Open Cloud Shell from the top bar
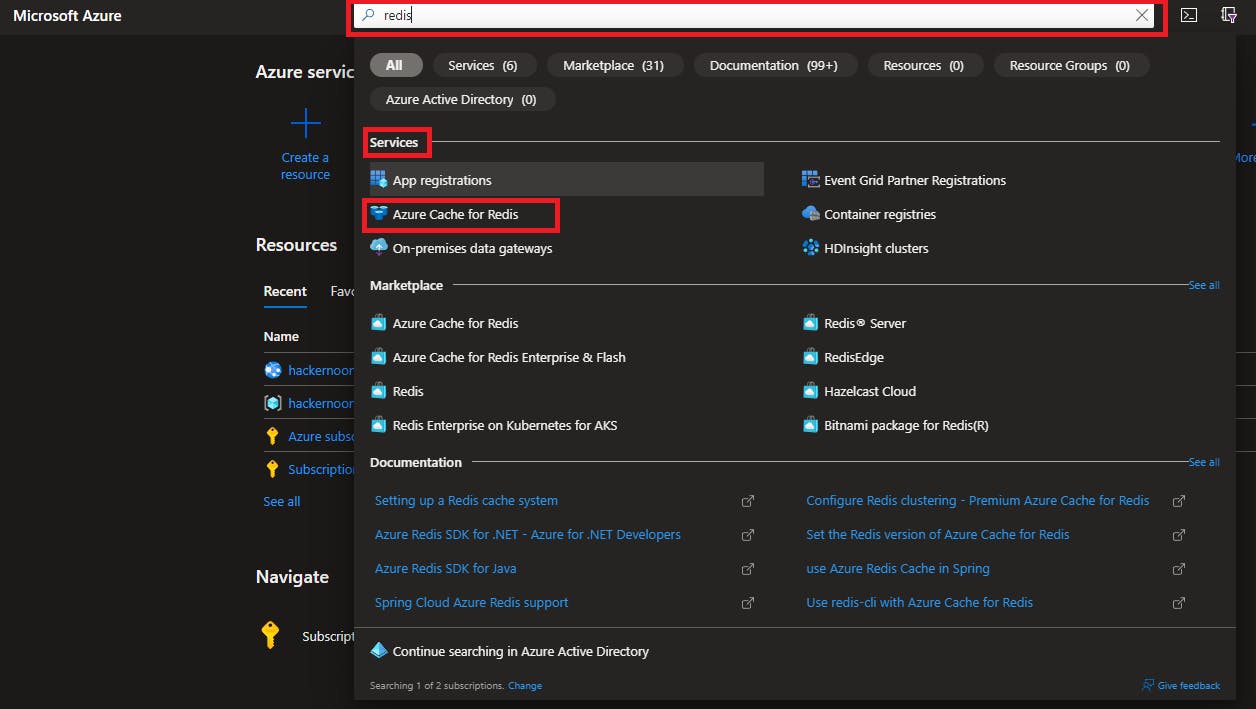1256x709 pixels. click(1188, 16)
